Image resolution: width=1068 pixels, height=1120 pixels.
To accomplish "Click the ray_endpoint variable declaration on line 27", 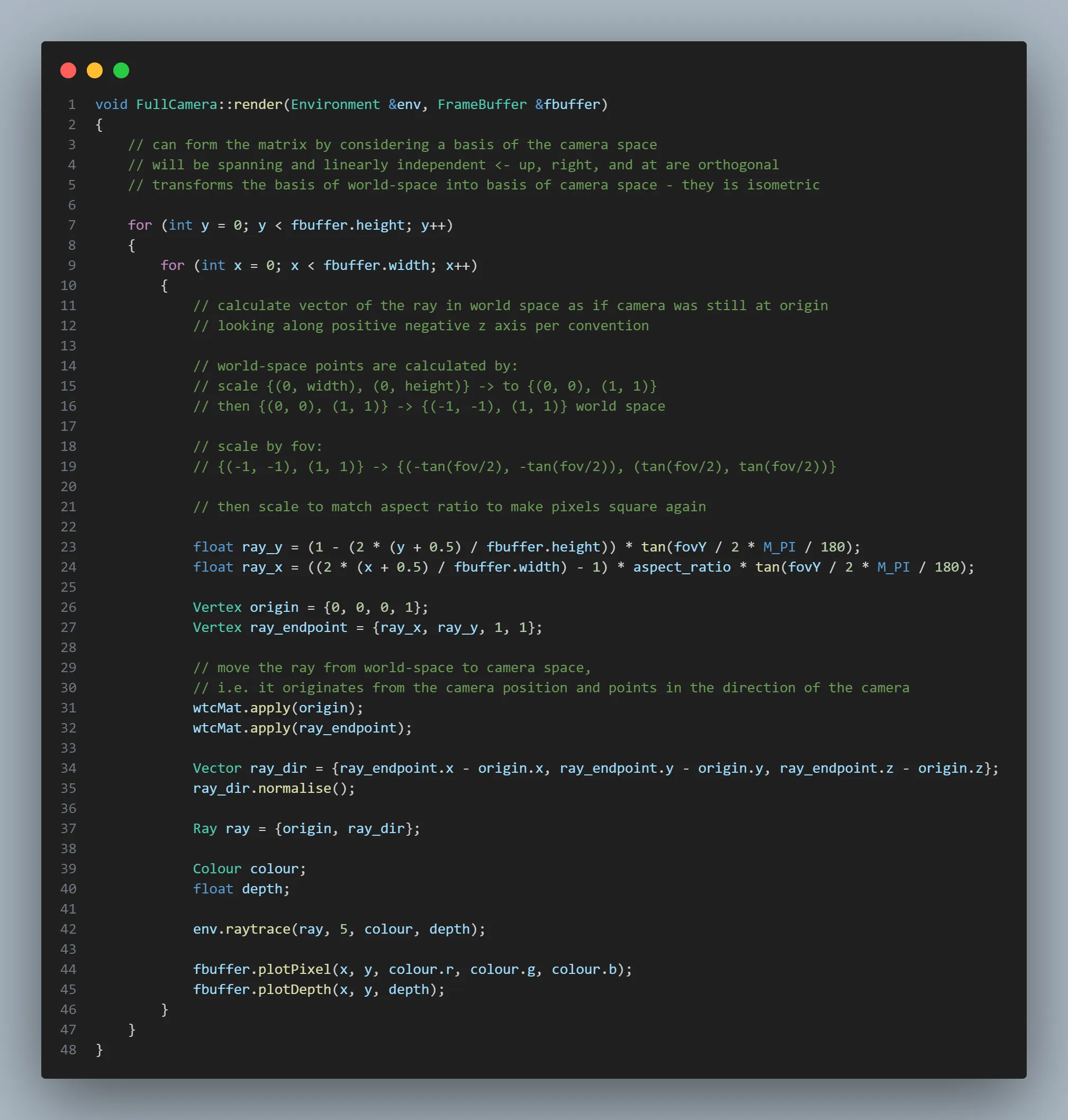I will [299, 627].
